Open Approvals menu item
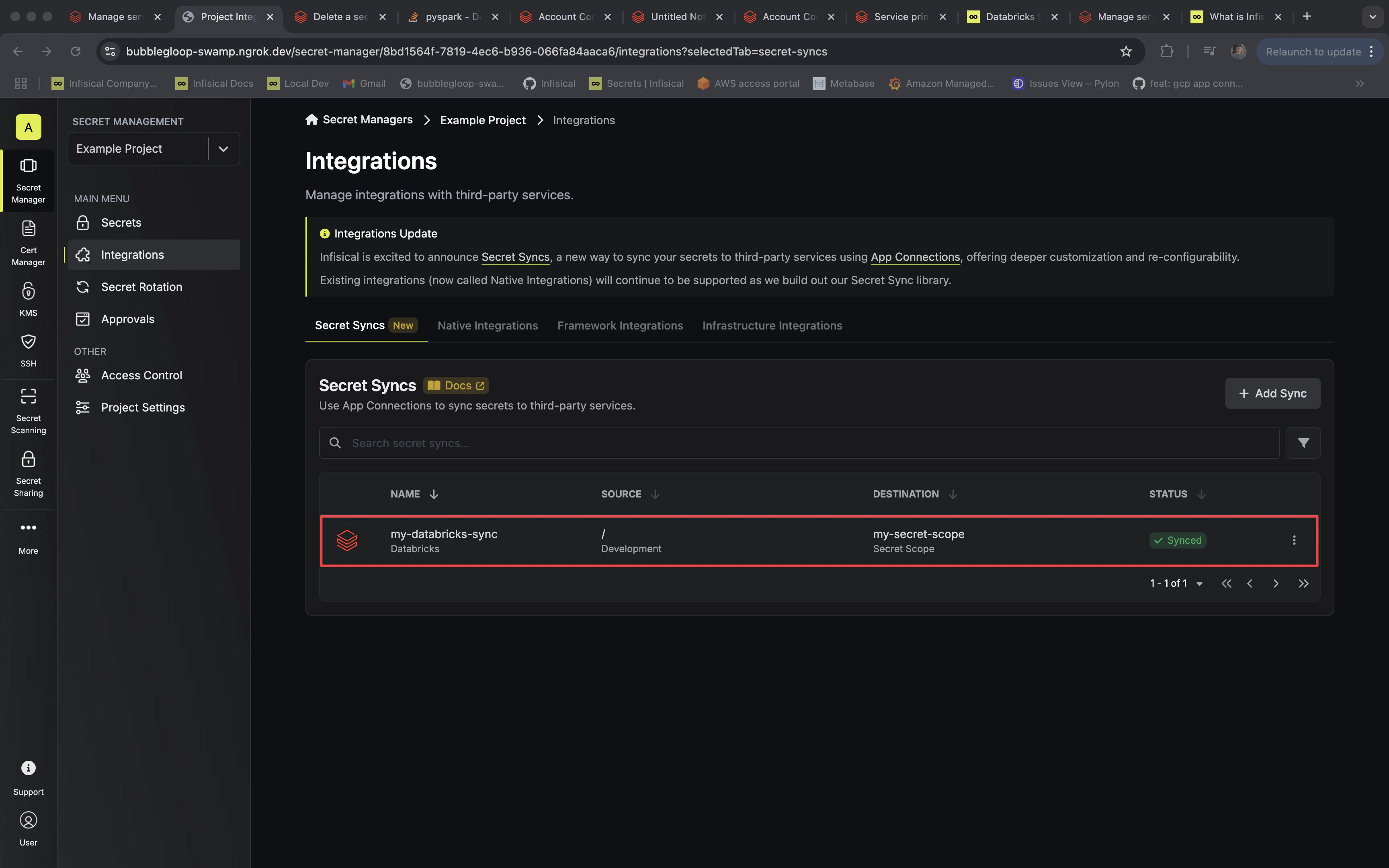The width and height of the screenshot is (1389, 868). [x=153, y=319]
